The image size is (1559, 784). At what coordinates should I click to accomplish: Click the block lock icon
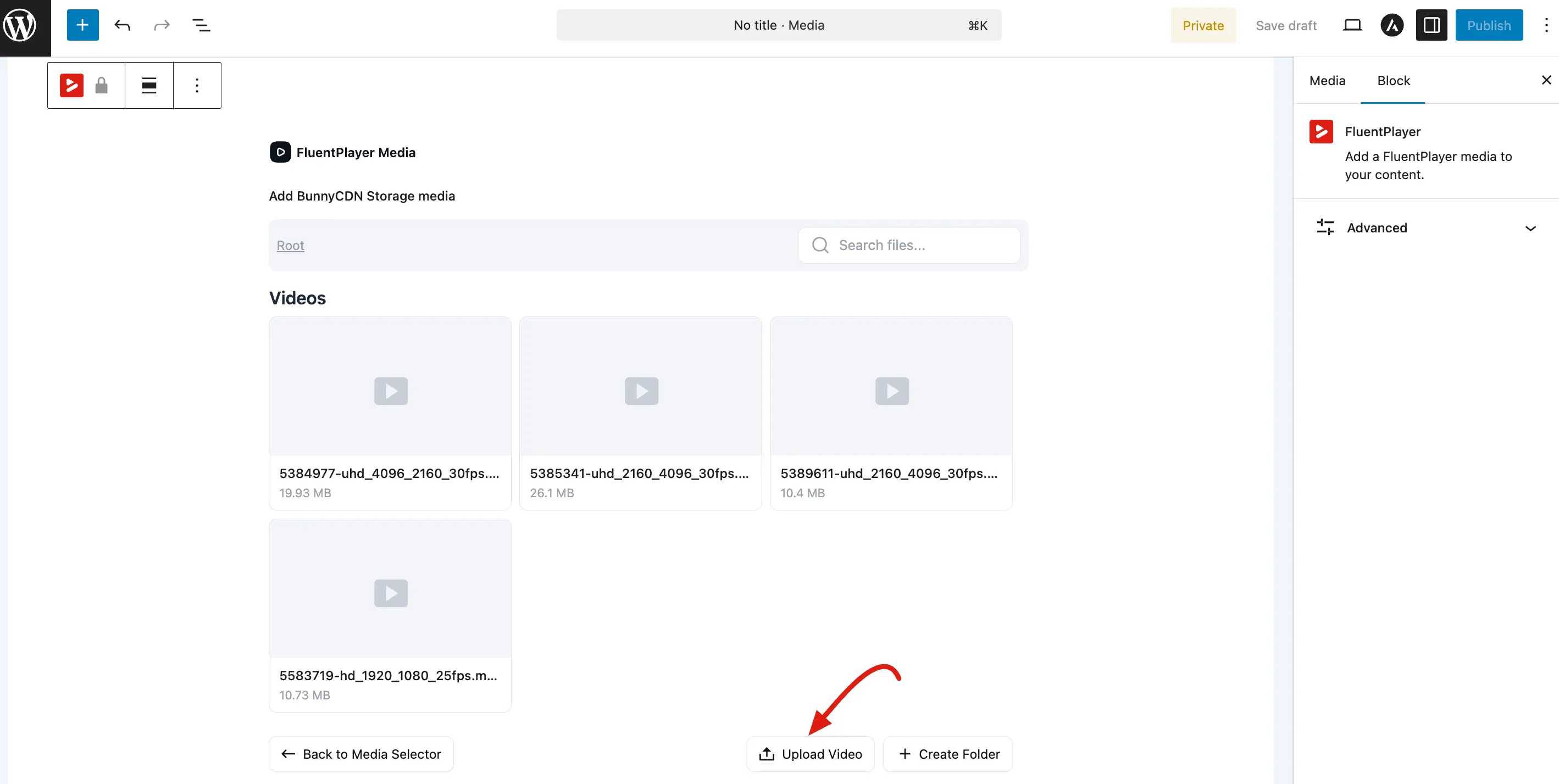[102, 85]
